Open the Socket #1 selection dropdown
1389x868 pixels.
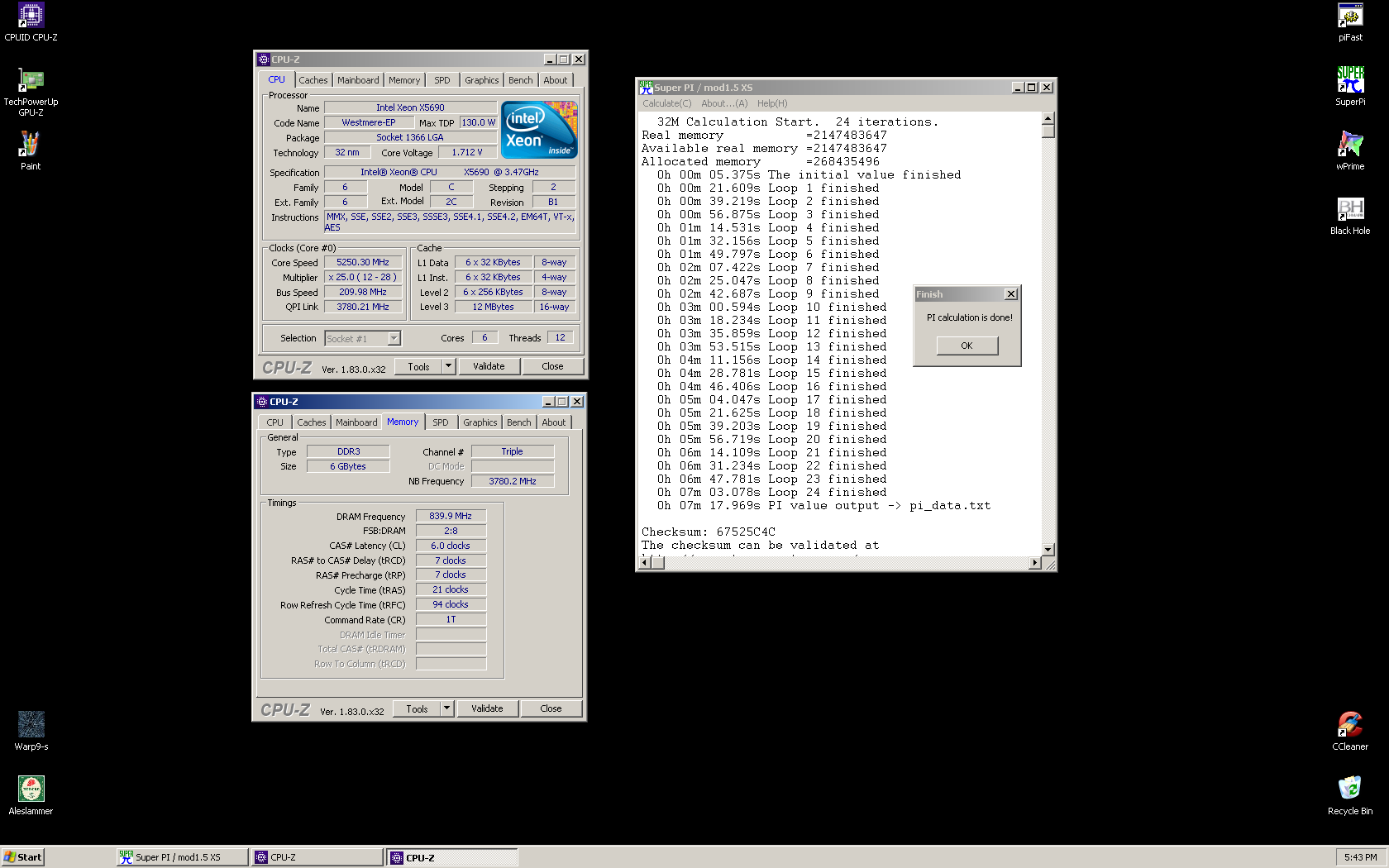pyautogui.click(x=394, y=338)
